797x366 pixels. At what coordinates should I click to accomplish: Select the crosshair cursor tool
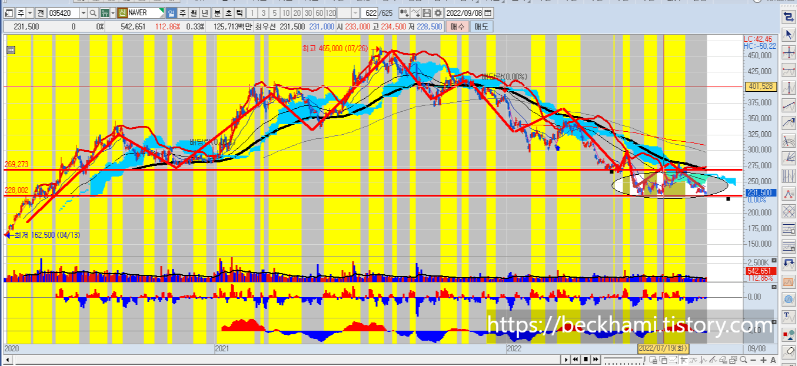click(788, 52)
